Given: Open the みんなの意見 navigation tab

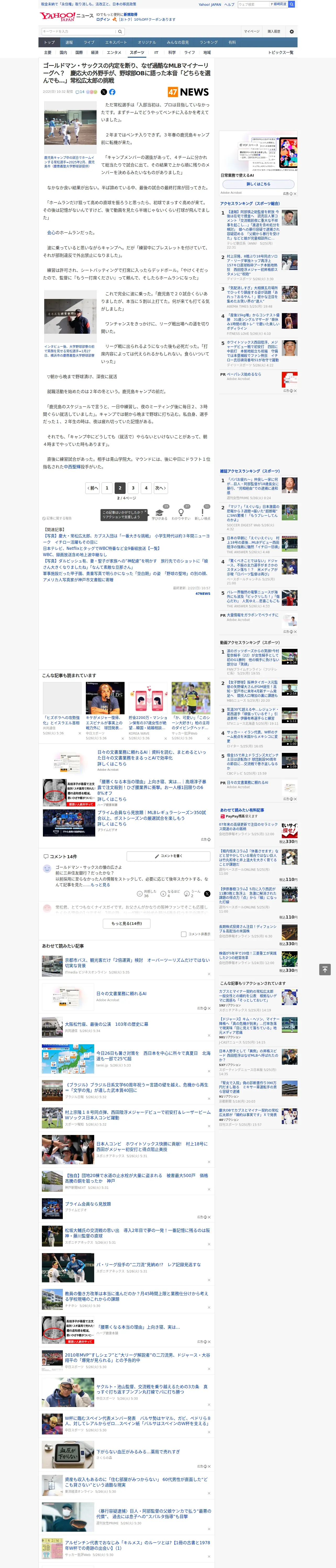Looking at the screenshot, I should click(178, 43).
